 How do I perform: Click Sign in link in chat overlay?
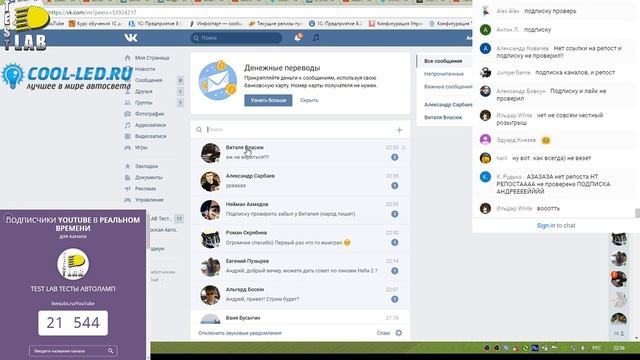pos(546,225)
